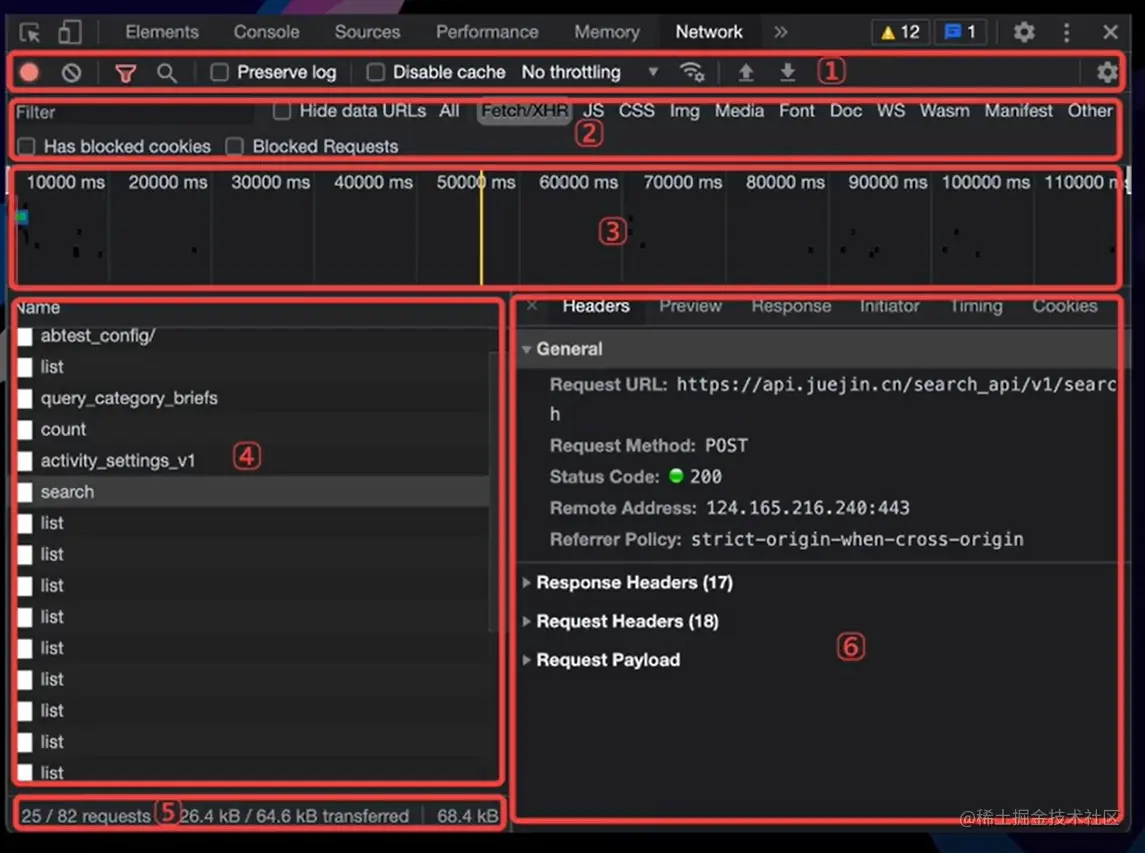Screen dimensions: 1145x853
Task: Check Has blocked cookies
Action: [x=26, y=147]
